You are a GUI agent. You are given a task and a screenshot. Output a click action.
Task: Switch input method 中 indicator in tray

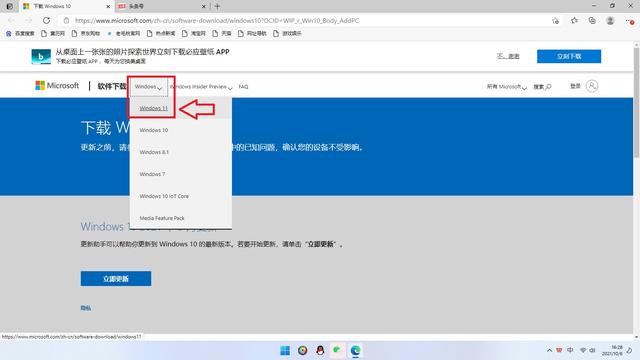point(570,351)
